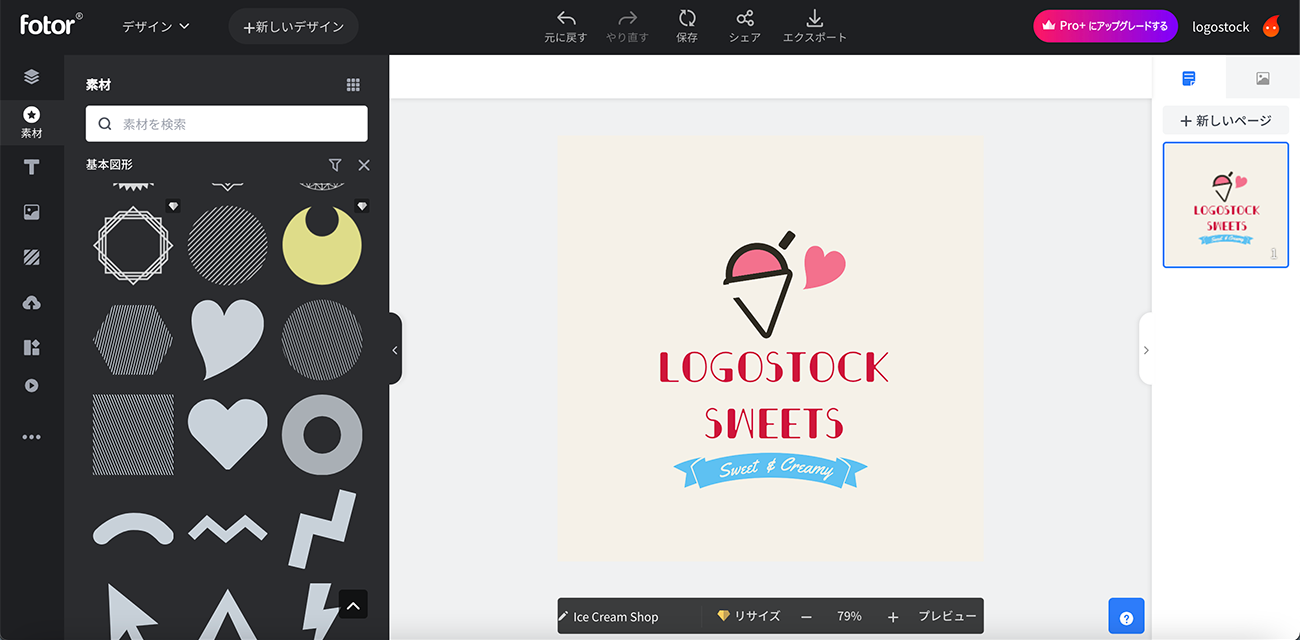The width and height of the screenshot is (1300, 640).
Task: Click Pro+ upgrade button
Action: (x=1105, y=27)
